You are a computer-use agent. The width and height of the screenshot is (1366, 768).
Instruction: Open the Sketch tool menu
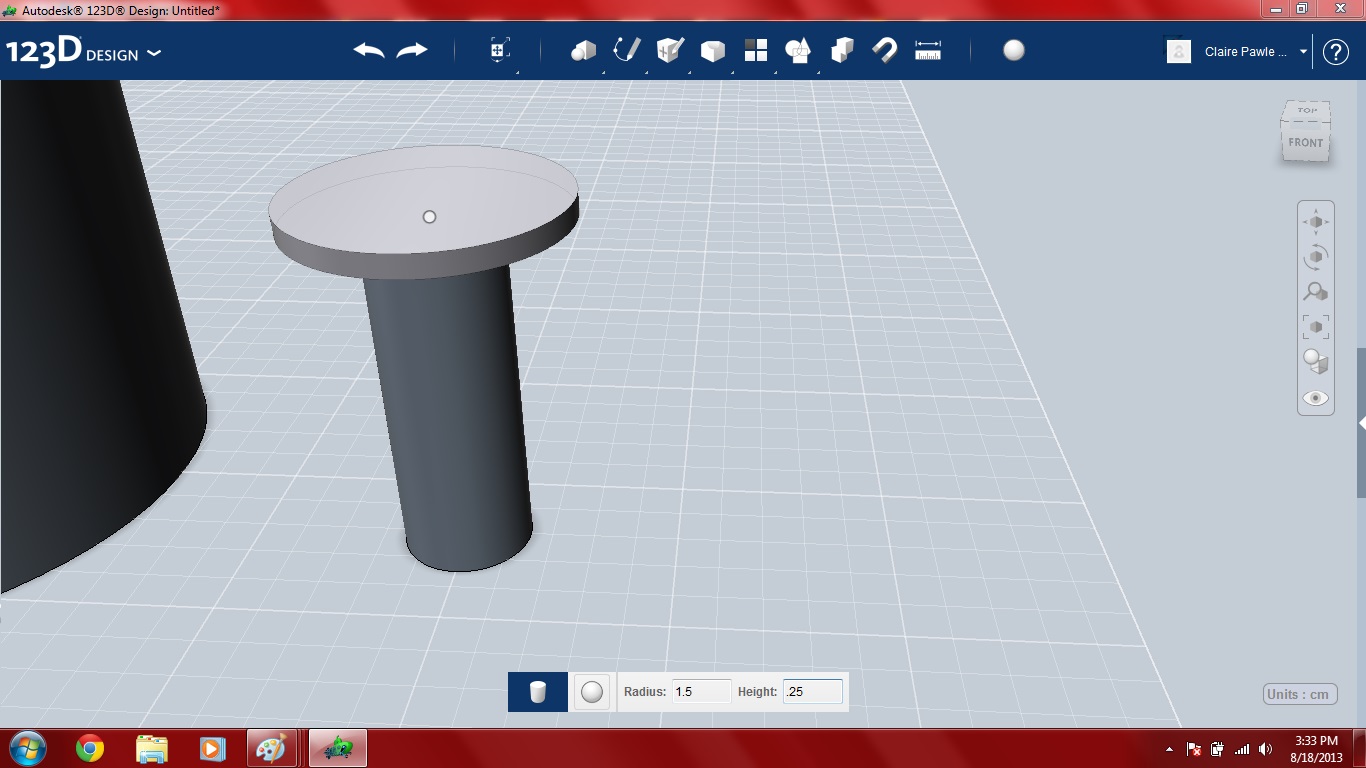tap(627, 50)
